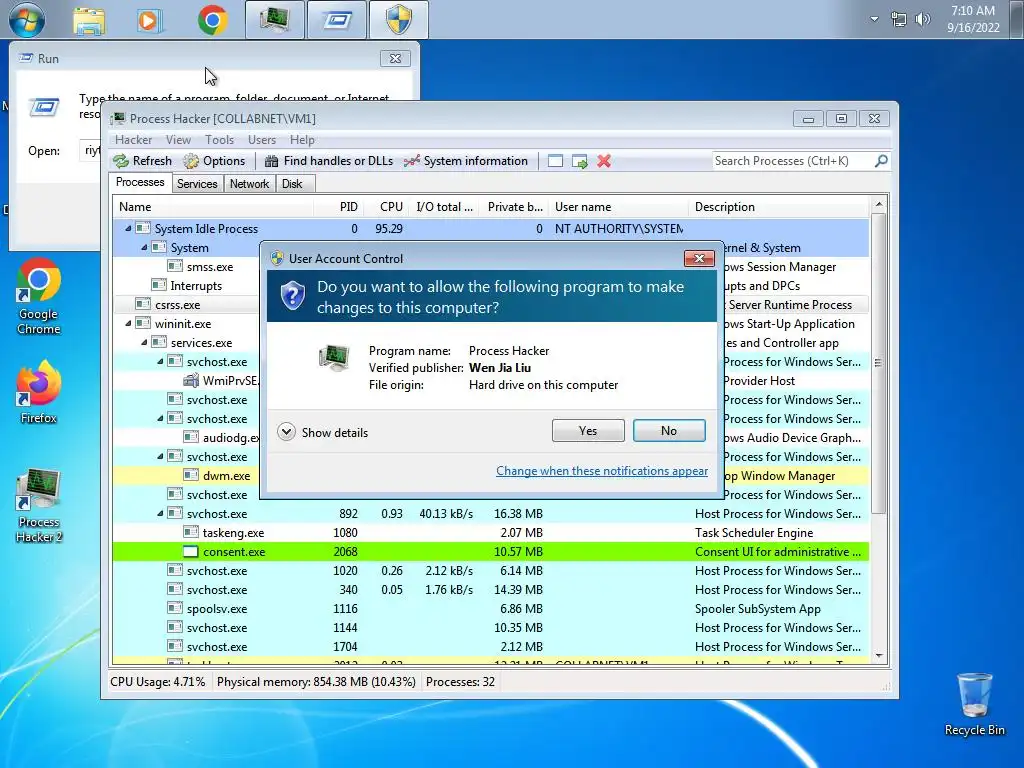Image resolution: width=1024 pixels, height=768 pixels.
Task: Collapse svchost.exe node above dwm.exe
Action: pyautogui.click(x=160, y=456)
